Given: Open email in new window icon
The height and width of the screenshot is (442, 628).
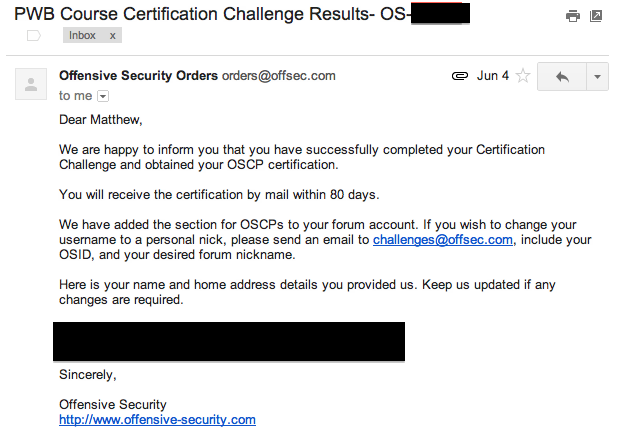Looking at the screenshot, I should pos(597,16).
